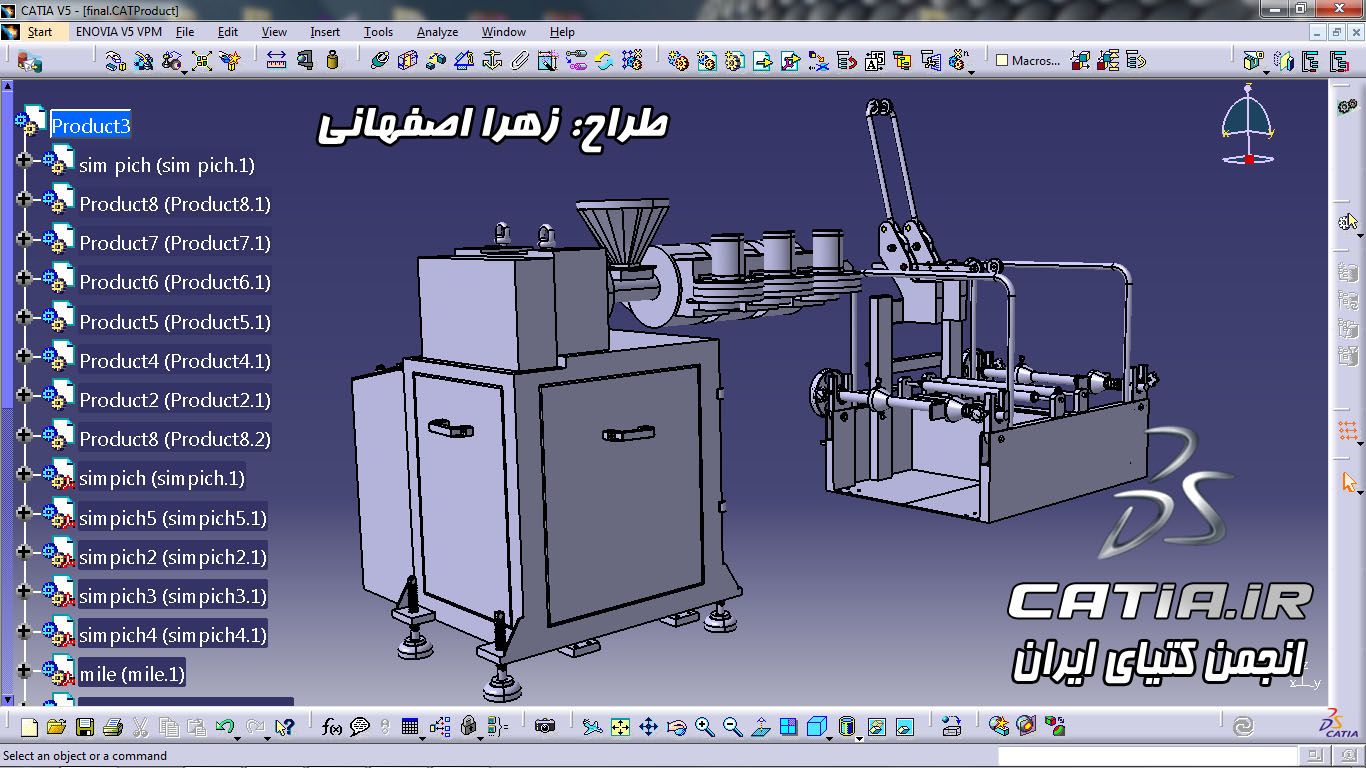Expand the sim pich (sim pich.1) node
Viewport: 1366px width, 768px height.
[x=24, y=160]
